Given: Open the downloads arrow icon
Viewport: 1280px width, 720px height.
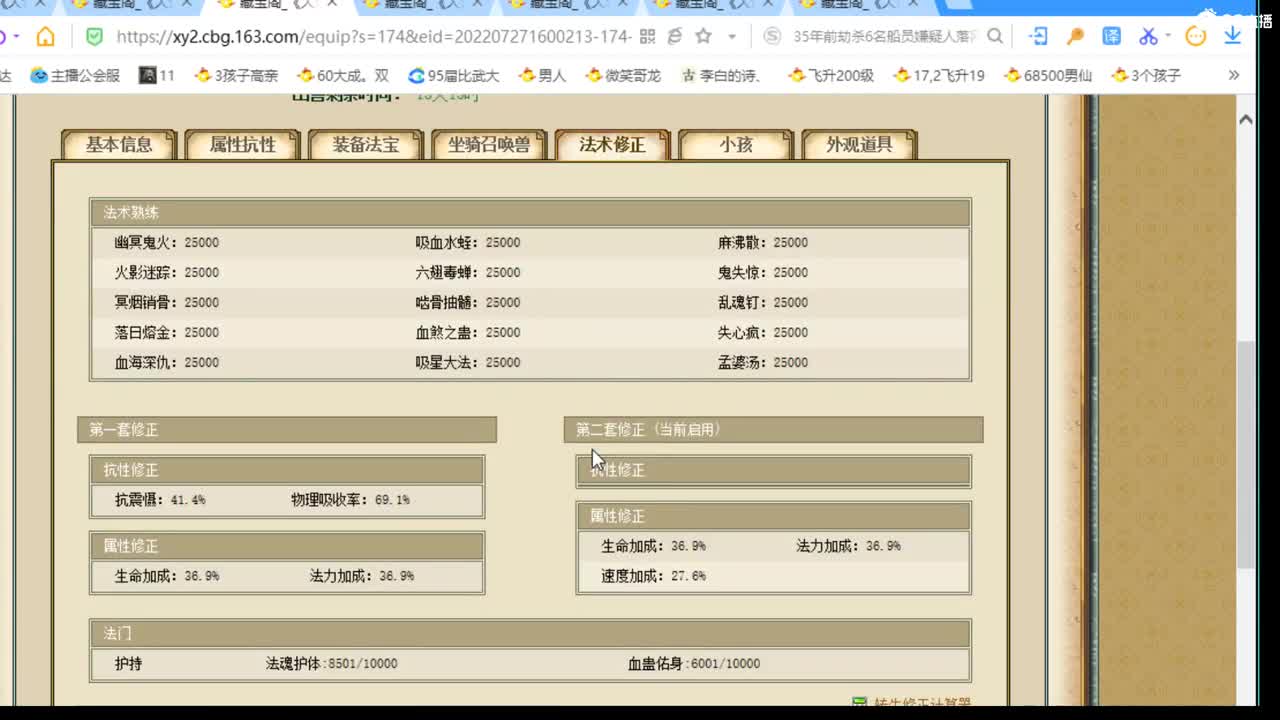Looking at the screenshot, I should point(1233,37).
